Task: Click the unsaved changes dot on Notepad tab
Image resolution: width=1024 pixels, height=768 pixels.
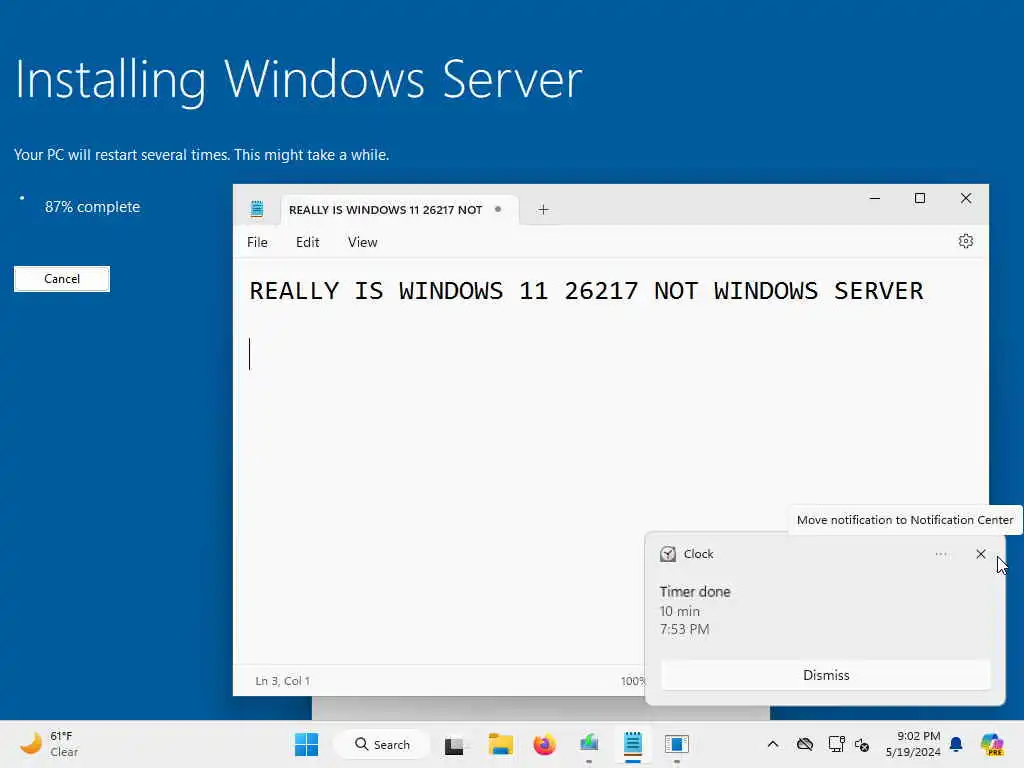Action: point(498,209)
